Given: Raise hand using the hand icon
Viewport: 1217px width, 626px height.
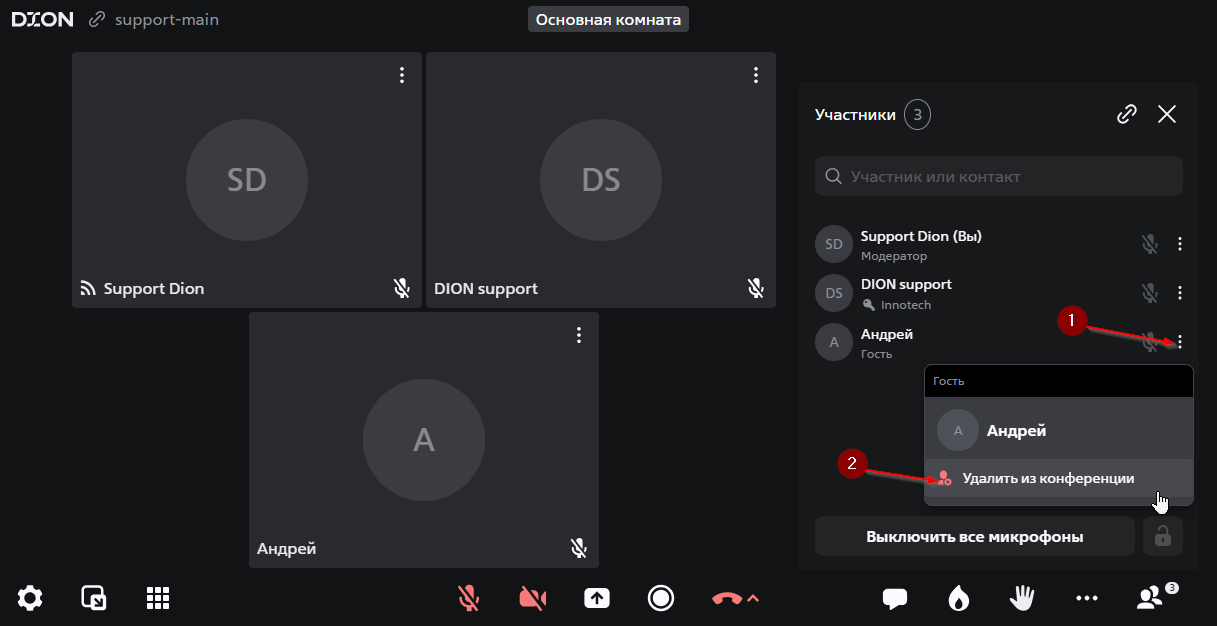Looking at the screenshot, I should click(x=1021, y=598).
